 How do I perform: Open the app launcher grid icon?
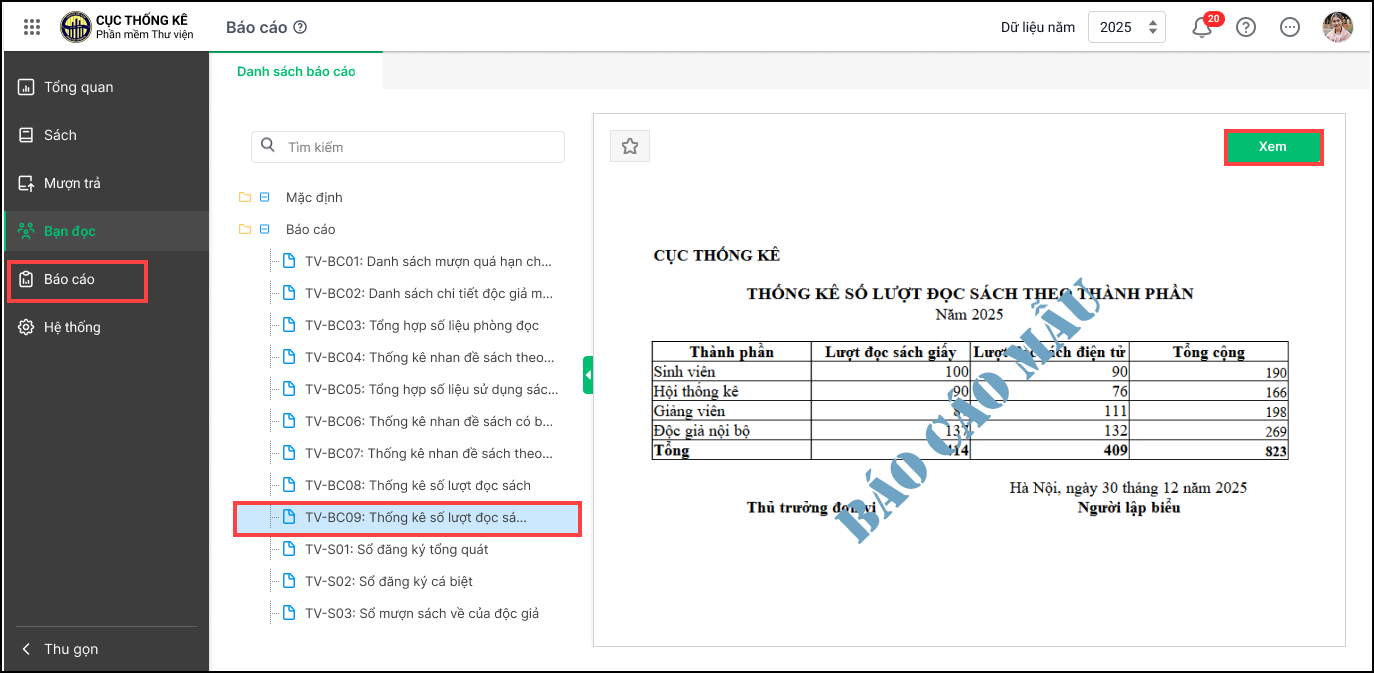click(x=31, y=27)
